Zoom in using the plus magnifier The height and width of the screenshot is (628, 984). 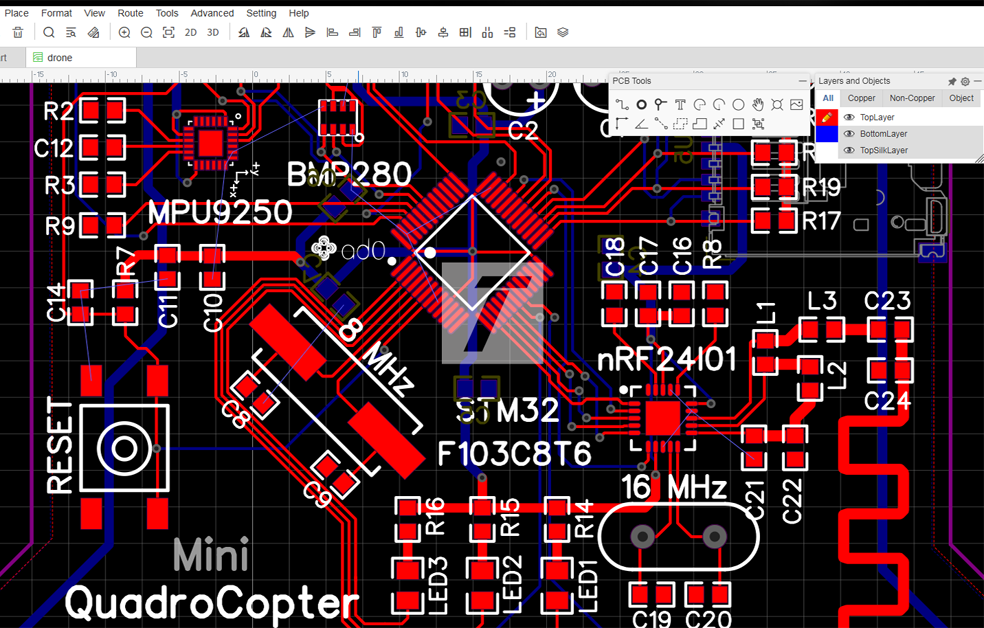click(124, 33)
